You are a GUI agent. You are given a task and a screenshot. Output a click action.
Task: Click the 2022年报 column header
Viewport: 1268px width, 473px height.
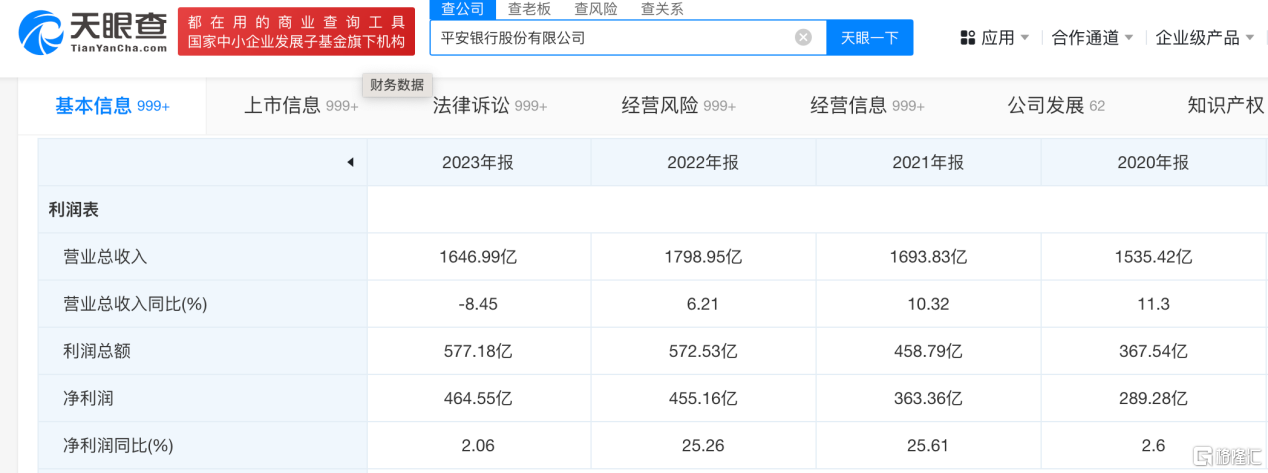(x=703, y=162)
